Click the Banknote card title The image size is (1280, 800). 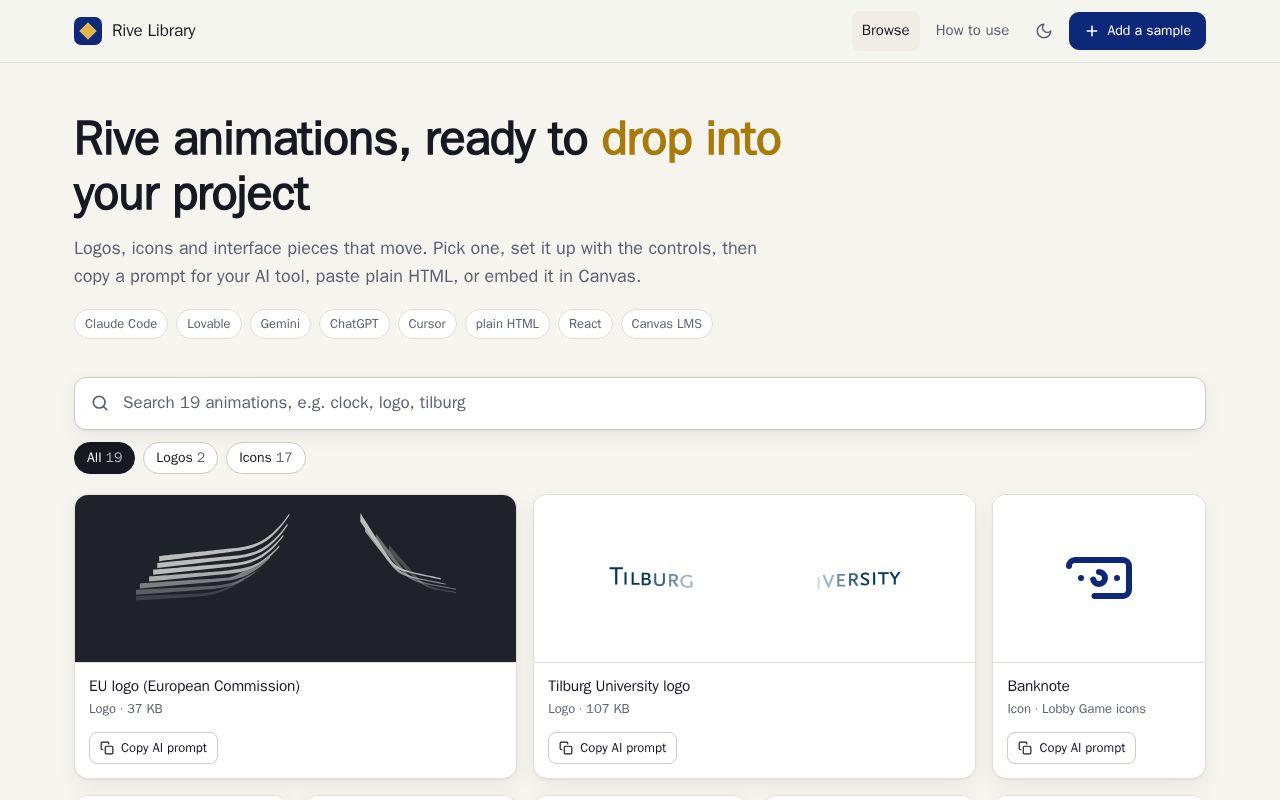1038,686
